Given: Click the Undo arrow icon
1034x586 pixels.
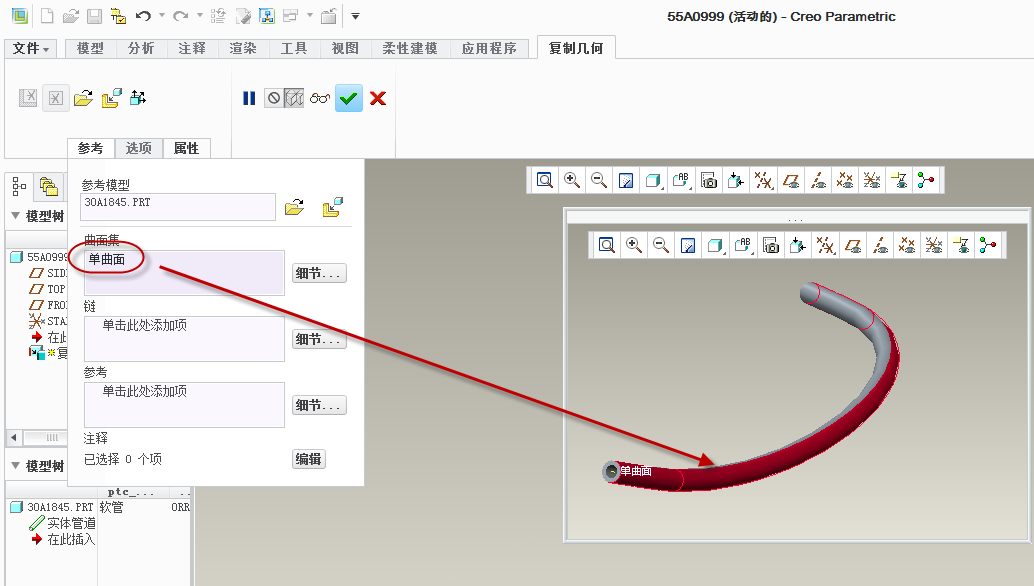Looking at the screenshot, I should (x=143, y=16).
